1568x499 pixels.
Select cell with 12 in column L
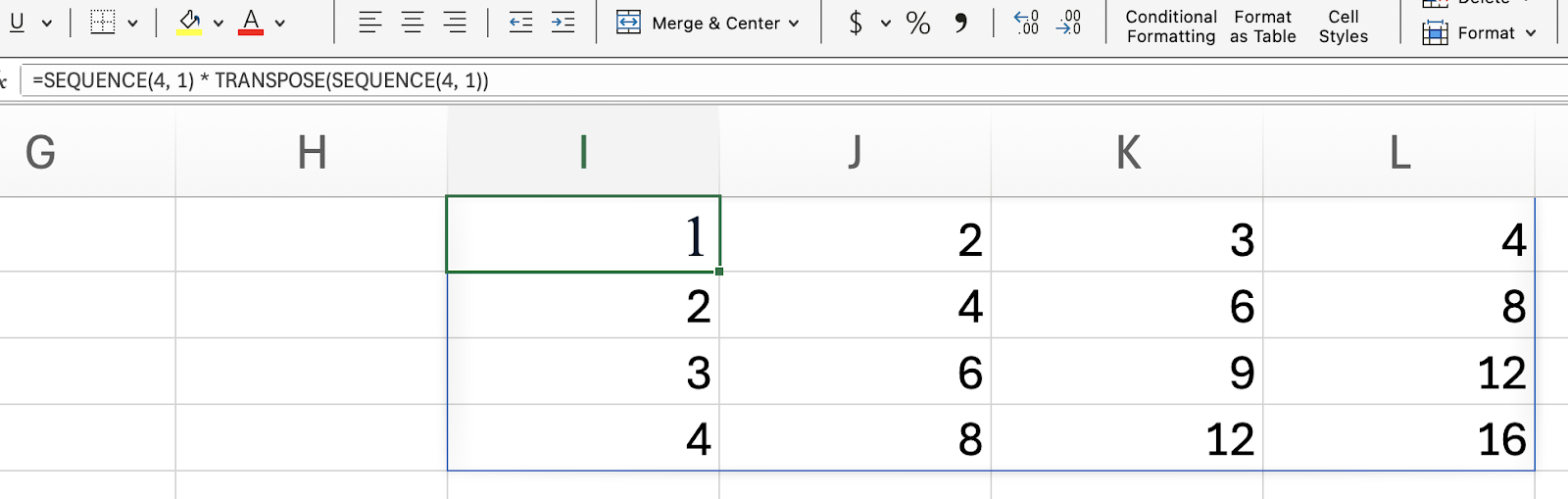1398,372
